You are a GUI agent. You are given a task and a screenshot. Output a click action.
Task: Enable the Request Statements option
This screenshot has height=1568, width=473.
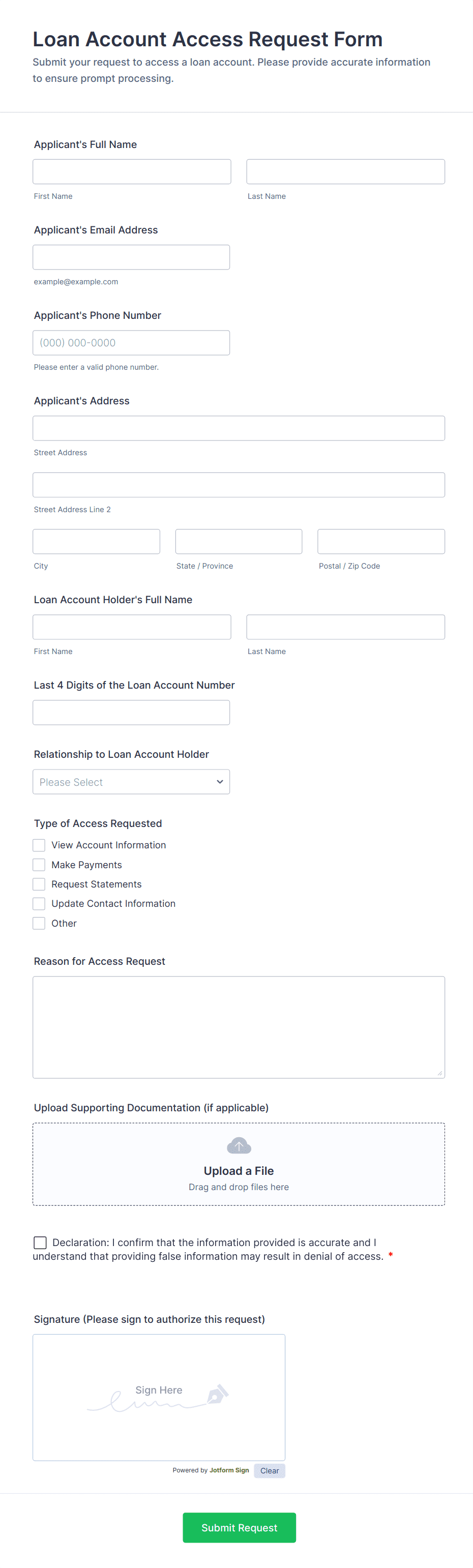tap(39, 884)
